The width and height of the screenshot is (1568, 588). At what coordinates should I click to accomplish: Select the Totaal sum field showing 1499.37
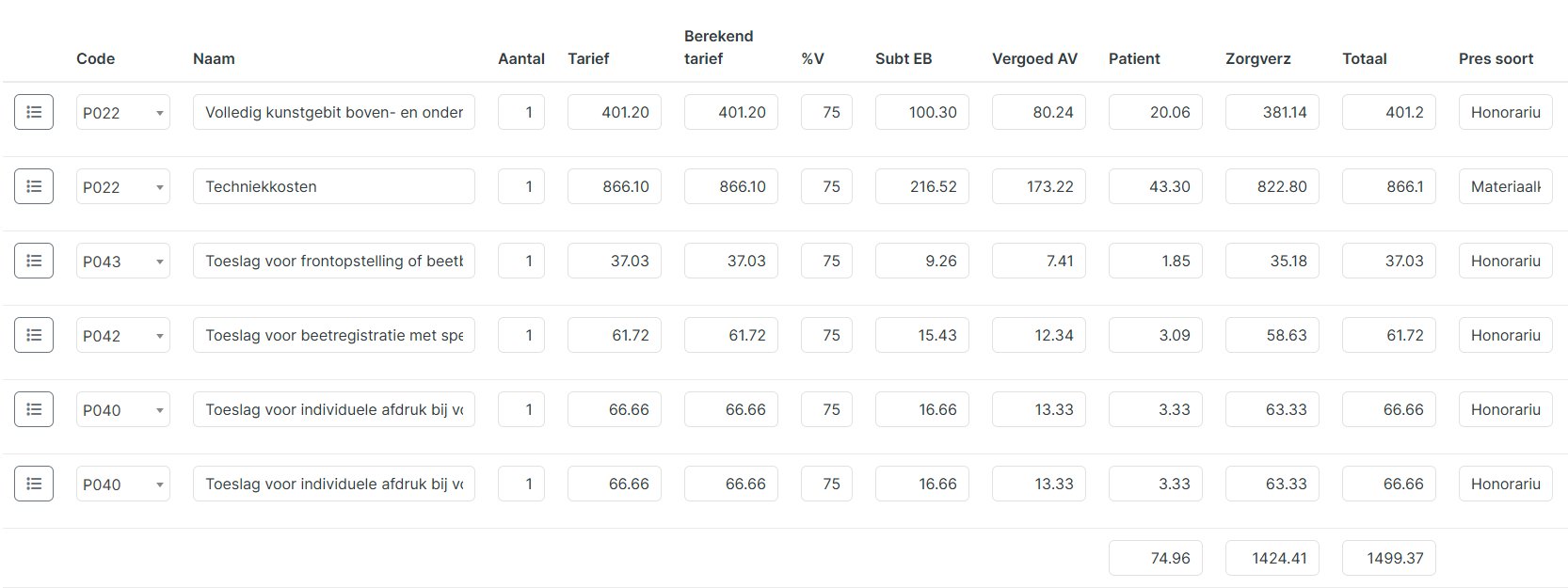(x=1389, y=557)
